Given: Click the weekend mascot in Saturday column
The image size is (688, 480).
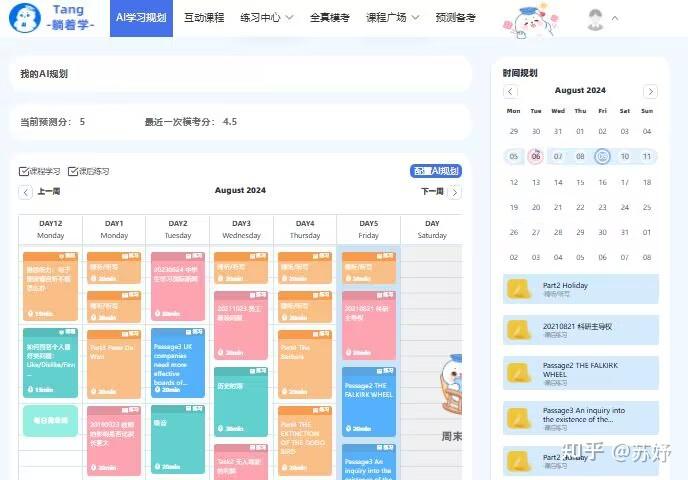Looking at the screenshot, I should 452,384.
